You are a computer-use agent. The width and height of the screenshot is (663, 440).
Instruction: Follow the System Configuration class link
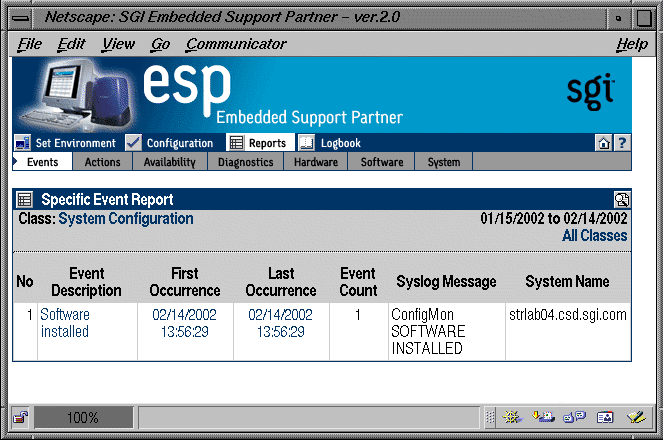pos(126,219)
